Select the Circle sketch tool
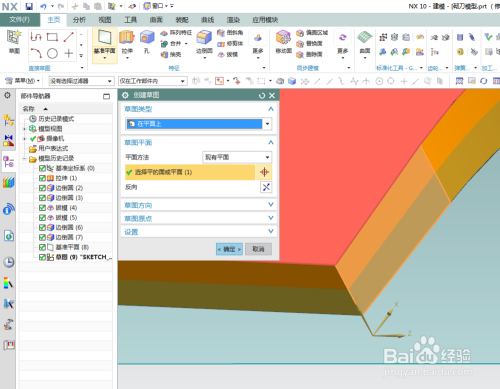Screen dimensions: 500x389 (52, 53)
